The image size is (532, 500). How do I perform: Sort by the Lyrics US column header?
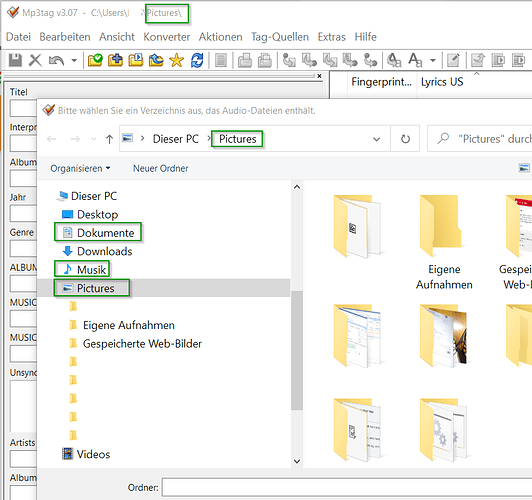442,82
